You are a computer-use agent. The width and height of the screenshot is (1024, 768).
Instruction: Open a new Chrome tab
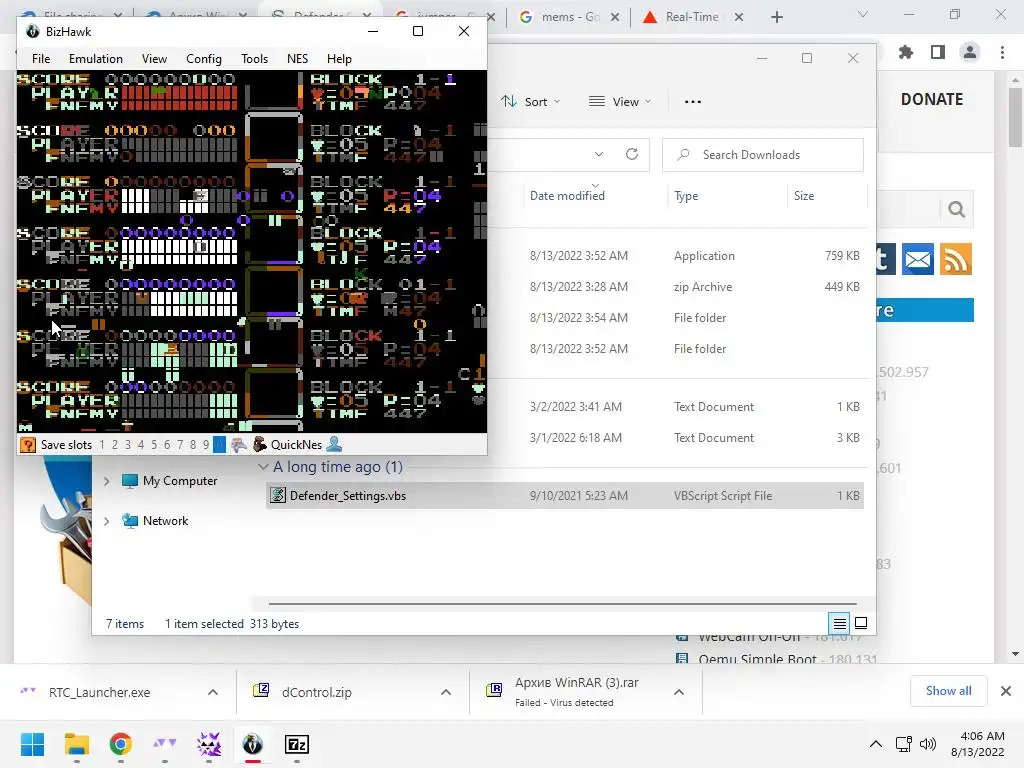pos(776,17)
